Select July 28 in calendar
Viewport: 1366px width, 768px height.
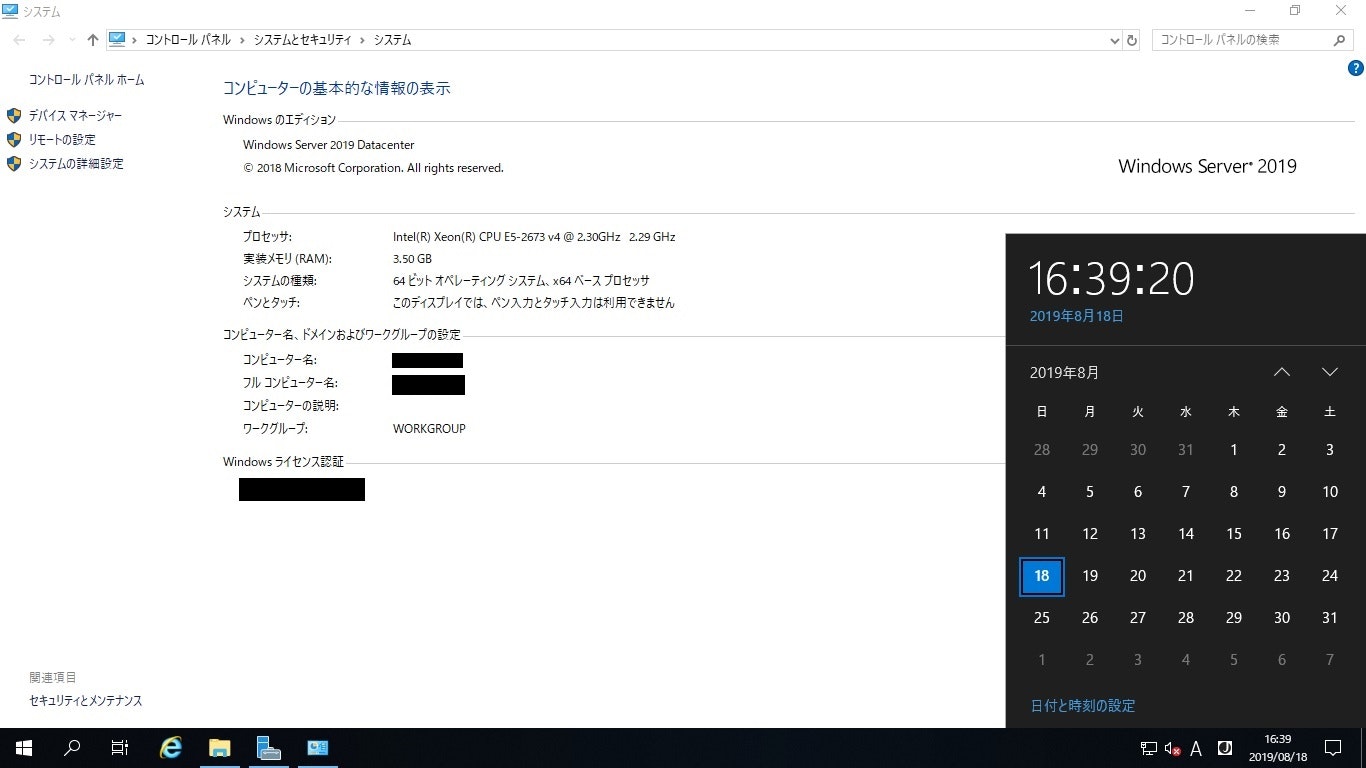(x=1042, y=450)
